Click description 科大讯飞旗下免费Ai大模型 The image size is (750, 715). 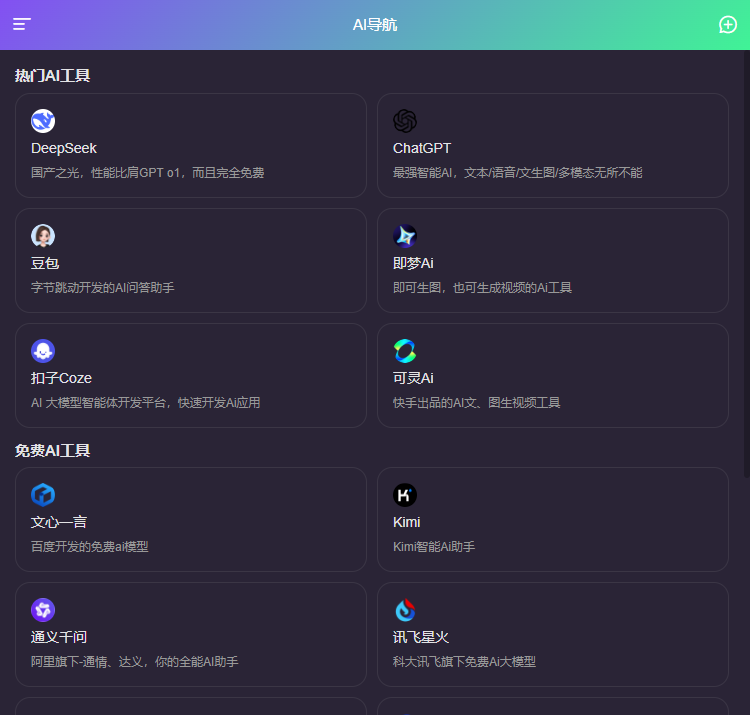tap(464, 662)
